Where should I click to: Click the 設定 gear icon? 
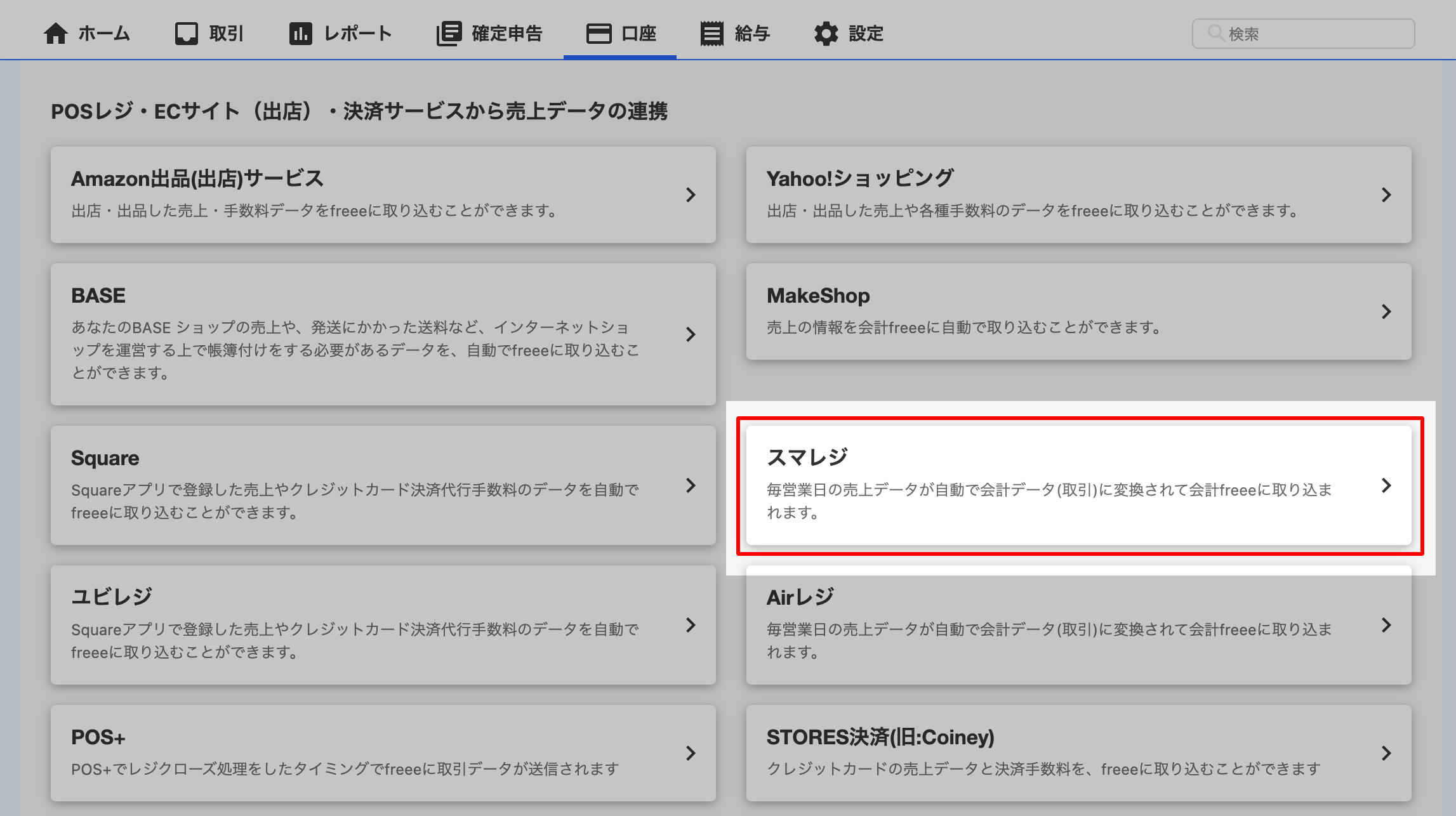point(826,33)
